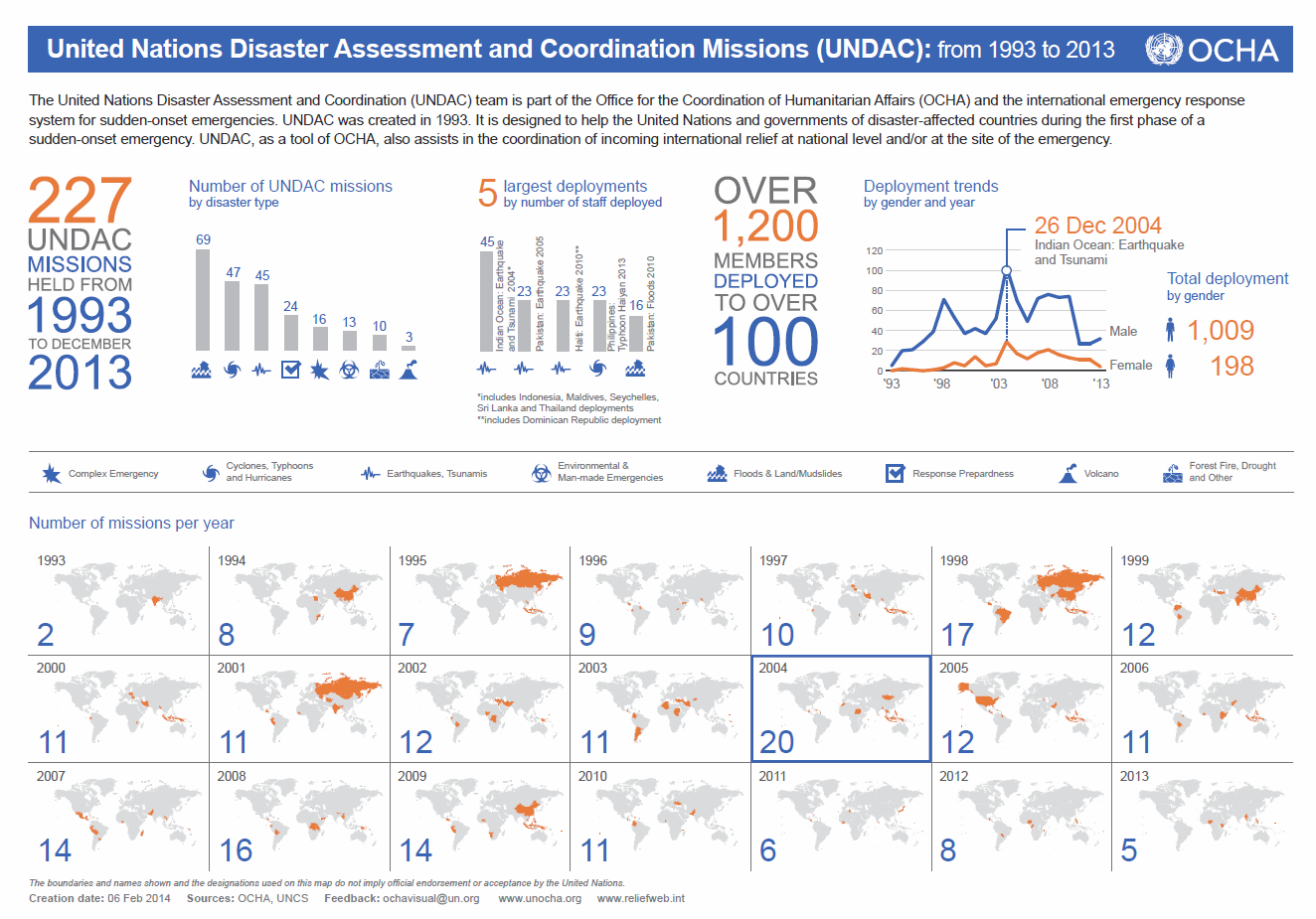Click the 'Creation date: 06 Feb 2014' text
This screenshot has height=919, width=1316.
coord(99,898)
